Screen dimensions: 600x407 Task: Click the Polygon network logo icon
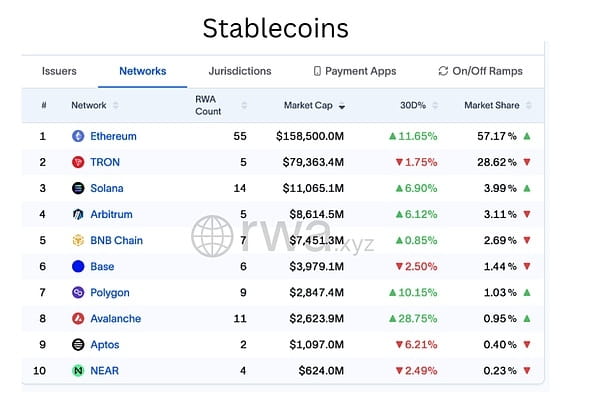pyautogui.click(x=78, y=293)
